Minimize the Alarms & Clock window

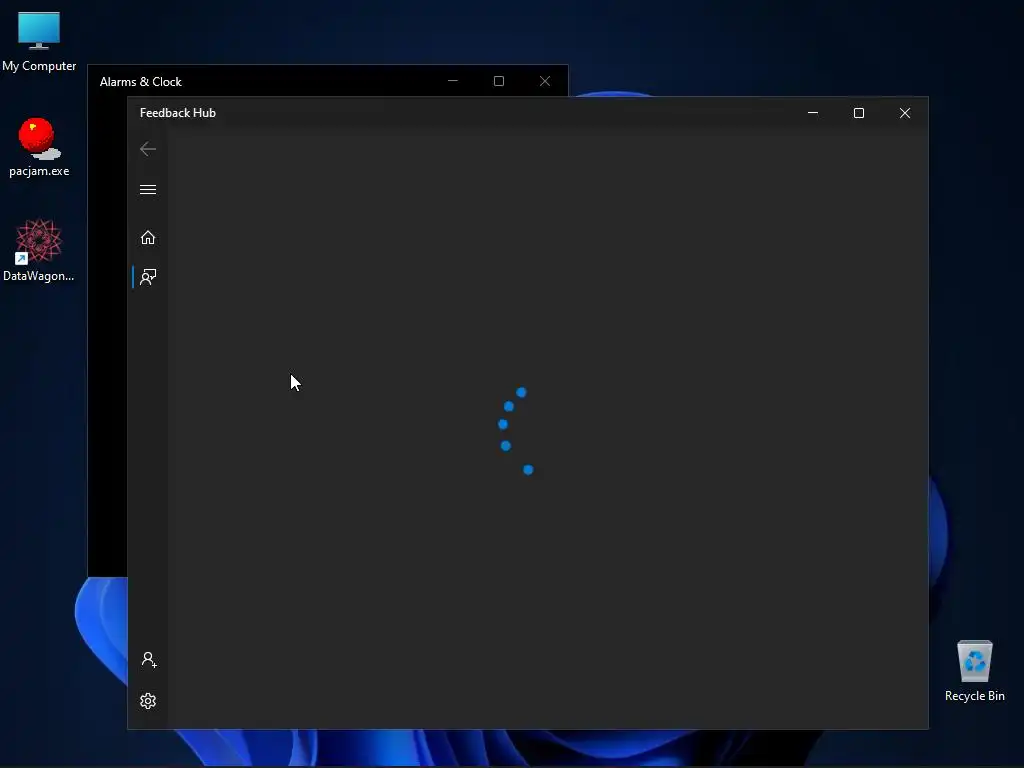(453, 81)
